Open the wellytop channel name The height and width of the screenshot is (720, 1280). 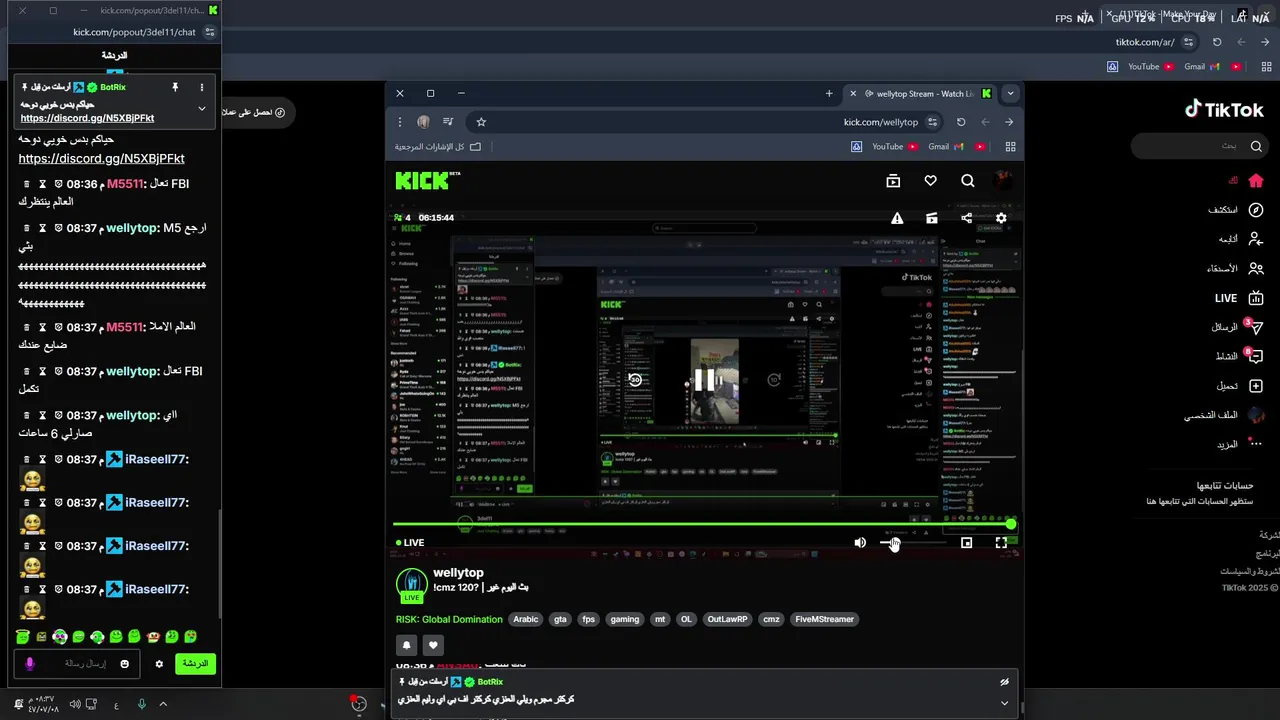coord(458,573)
